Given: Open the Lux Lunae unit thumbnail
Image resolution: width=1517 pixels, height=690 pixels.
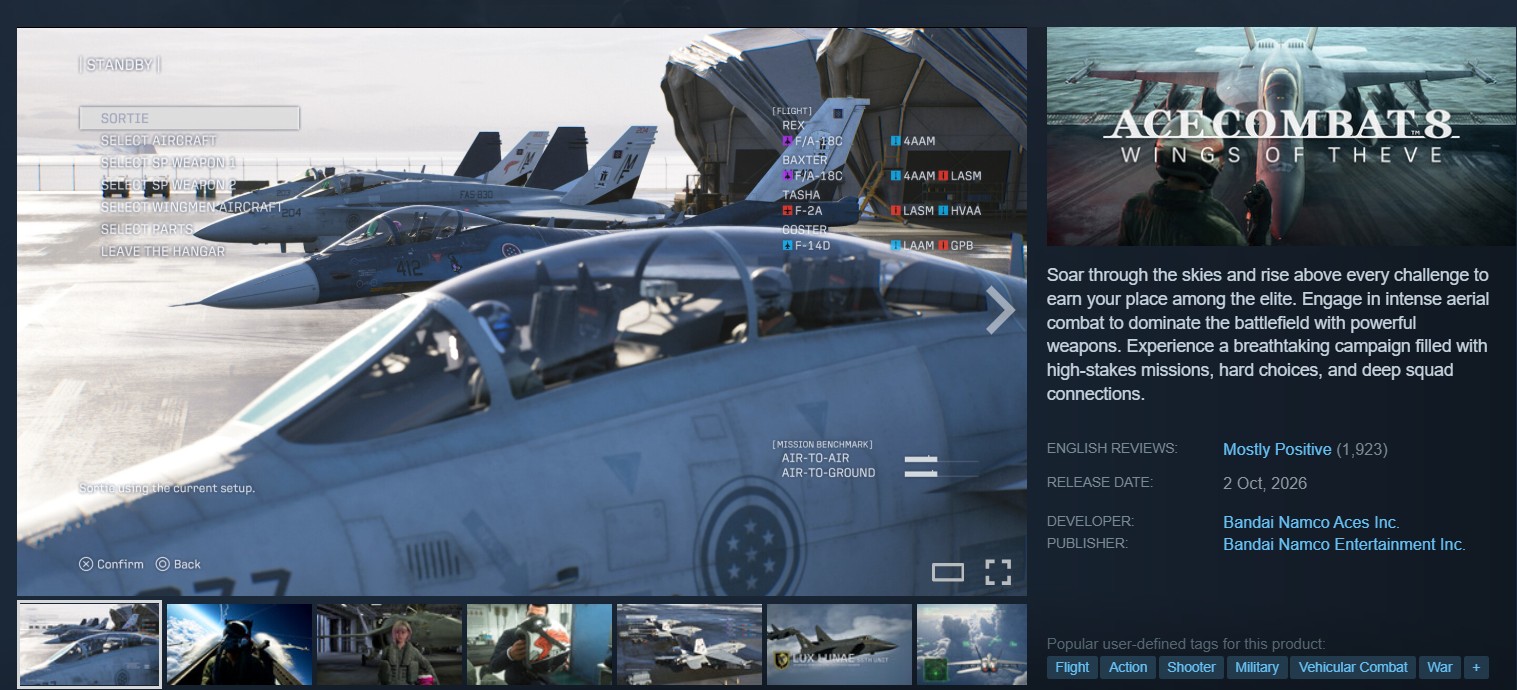Looking at the screenshot, I should [839, 644].
